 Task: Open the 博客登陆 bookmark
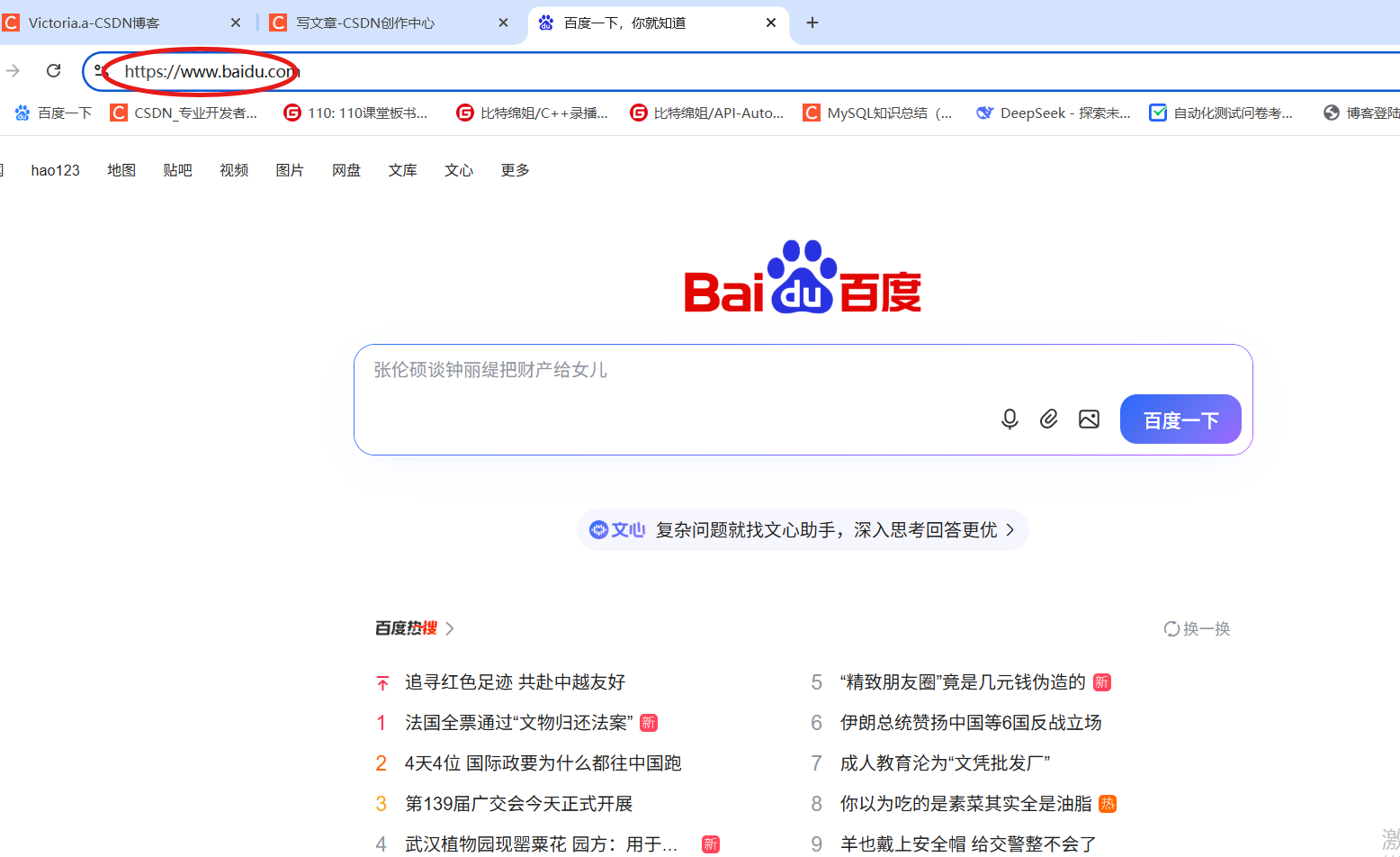(x=1360, y=113)
